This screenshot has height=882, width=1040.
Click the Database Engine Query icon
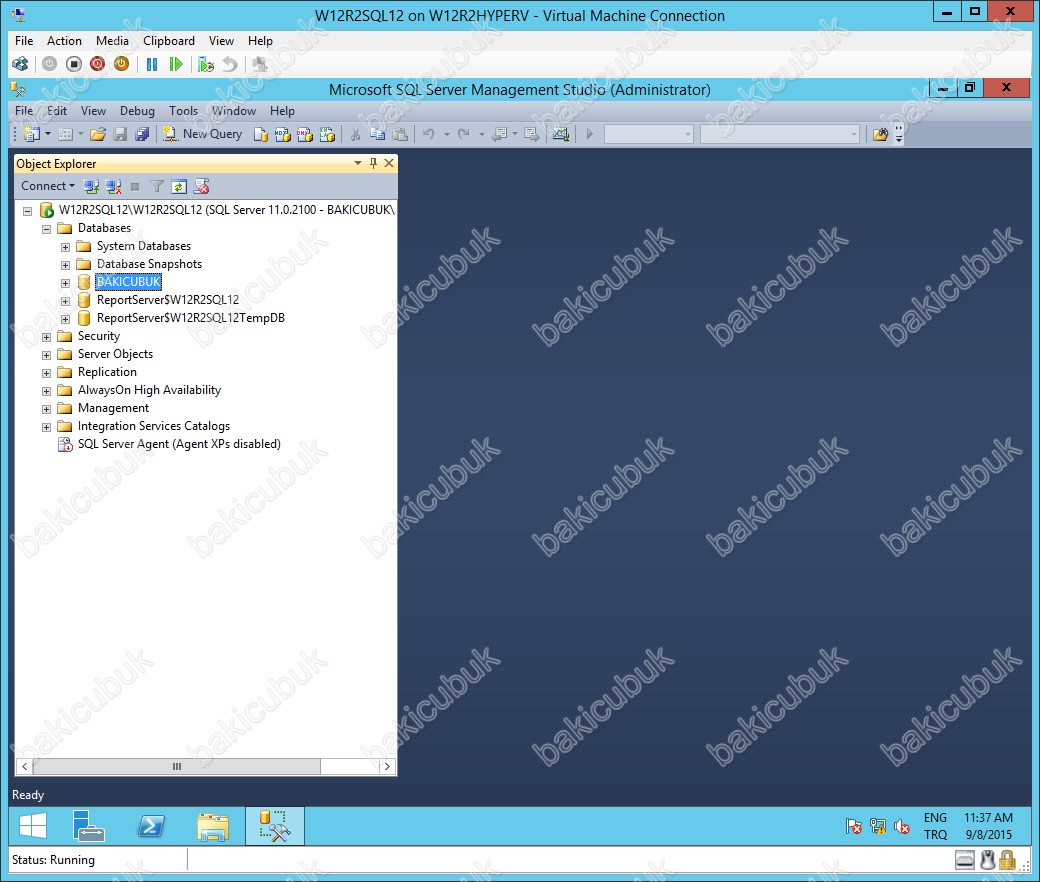pyautogui.click(x=261, y=135)
